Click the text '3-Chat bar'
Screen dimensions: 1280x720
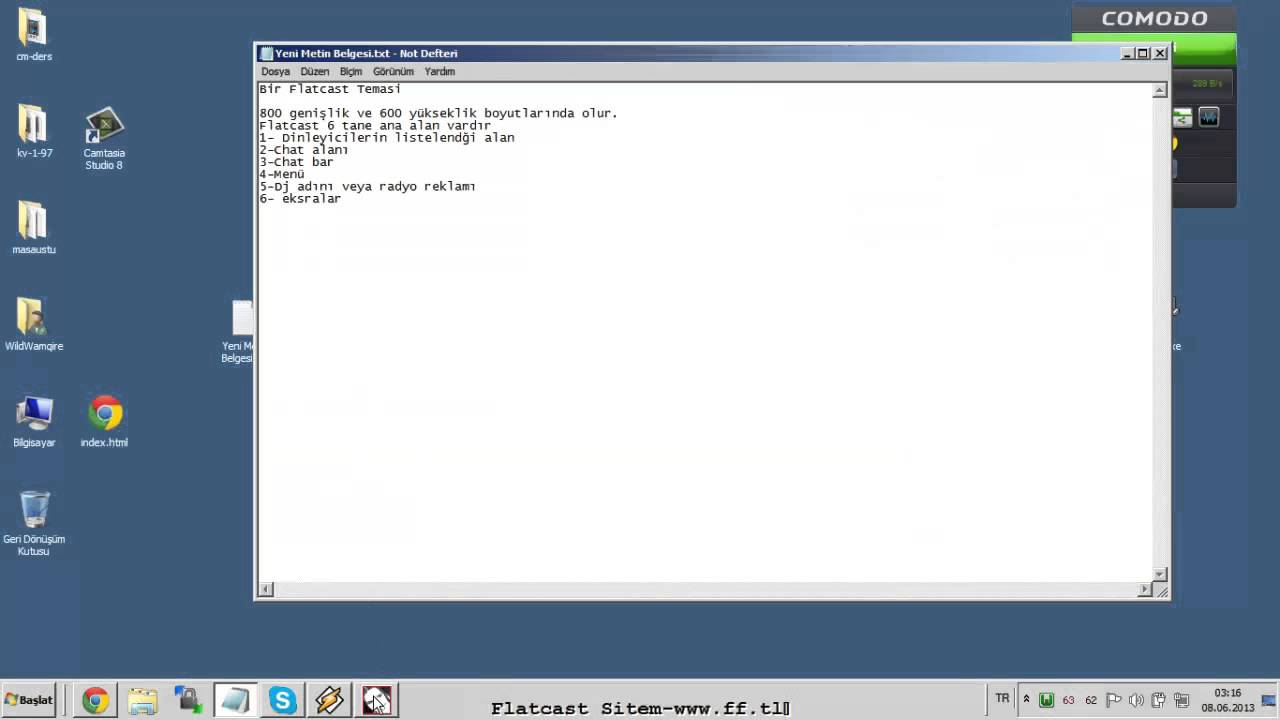click(296, 162)
